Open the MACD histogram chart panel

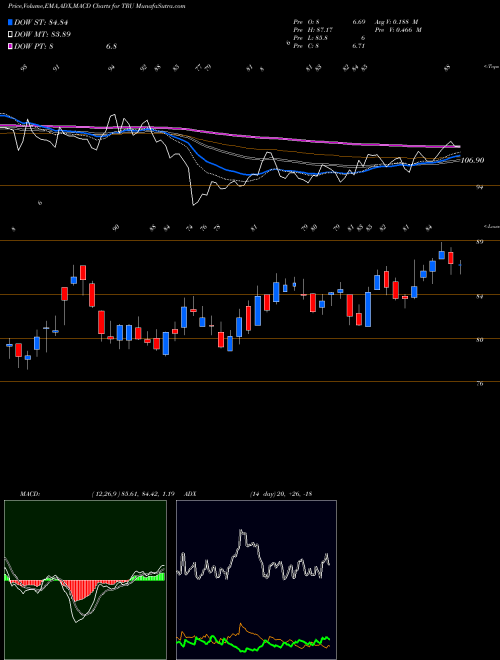[x=85, y=580]
